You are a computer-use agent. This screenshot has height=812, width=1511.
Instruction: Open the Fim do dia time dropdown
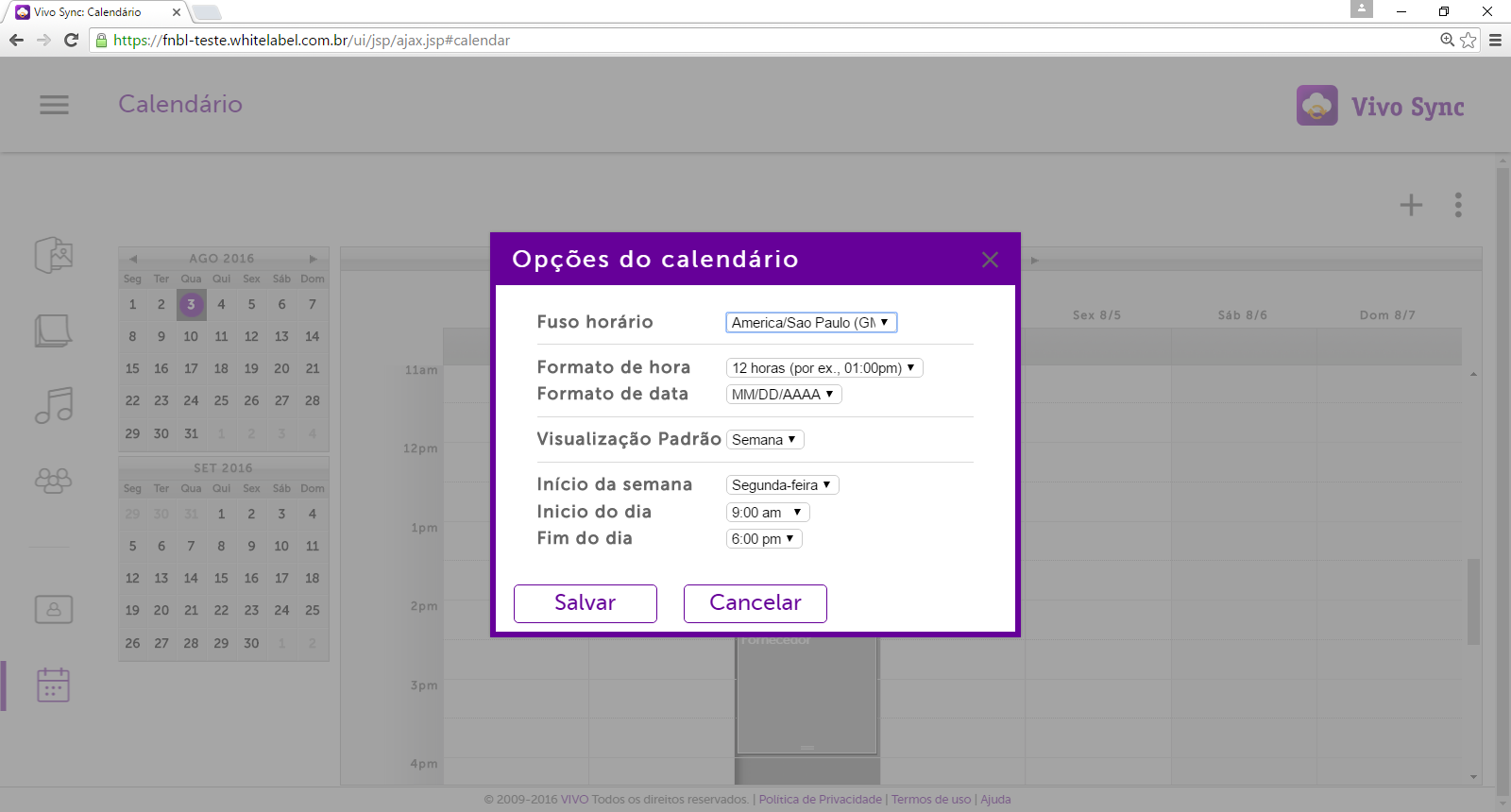pyautogui.click(x=764, y=539)
